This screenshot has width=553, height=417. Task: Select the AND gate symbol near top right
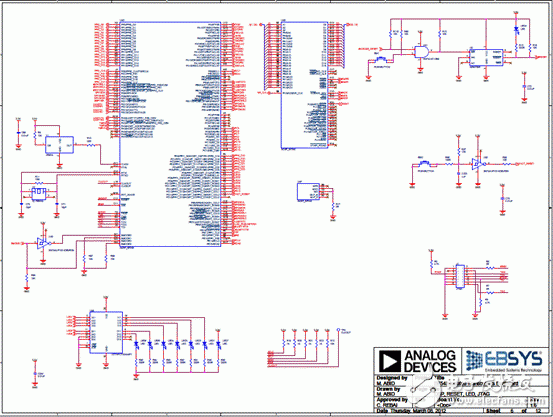[x=421, y=52]
